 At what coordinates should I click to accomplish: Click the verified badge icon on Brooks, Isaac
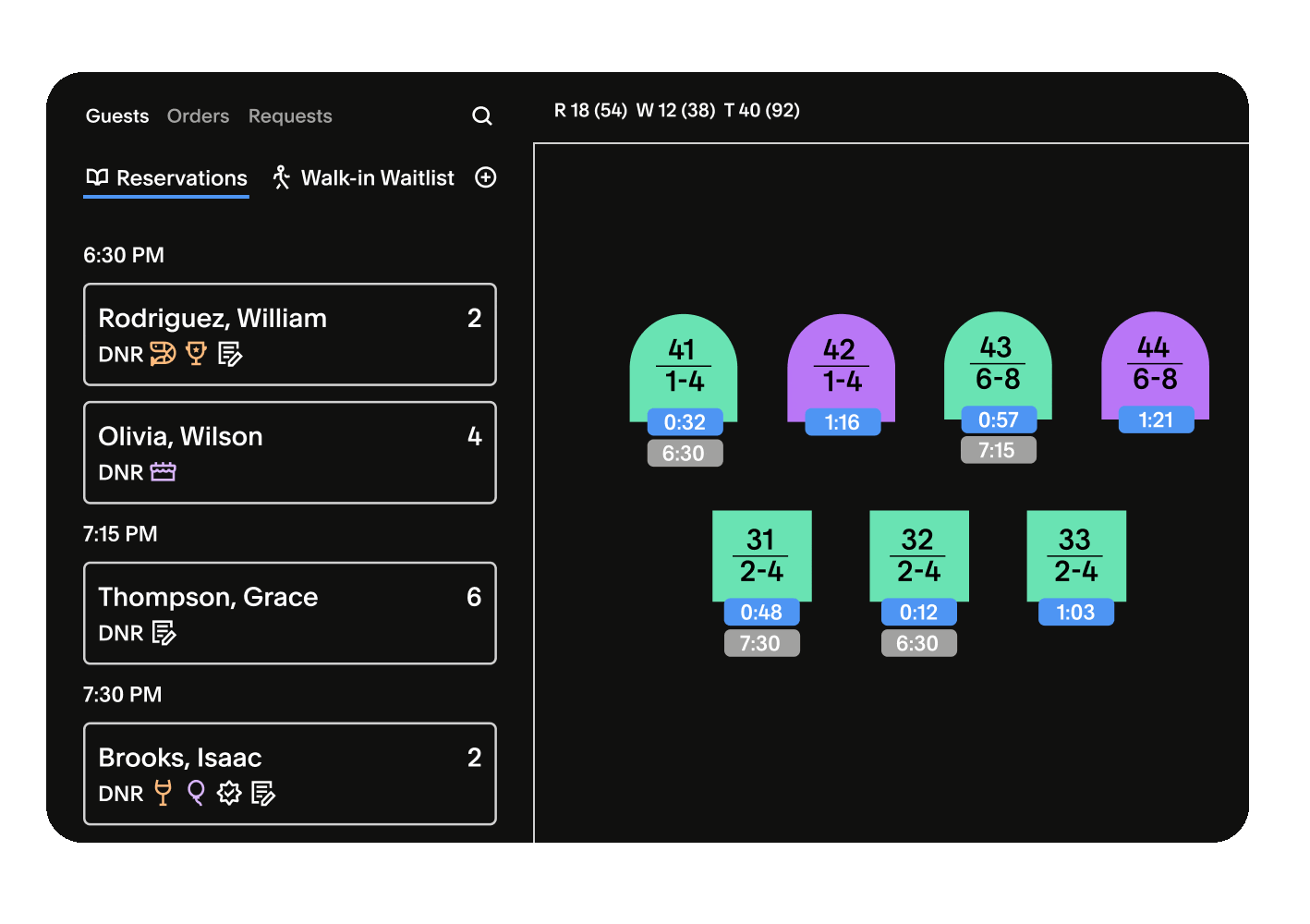tap(229, 793)
